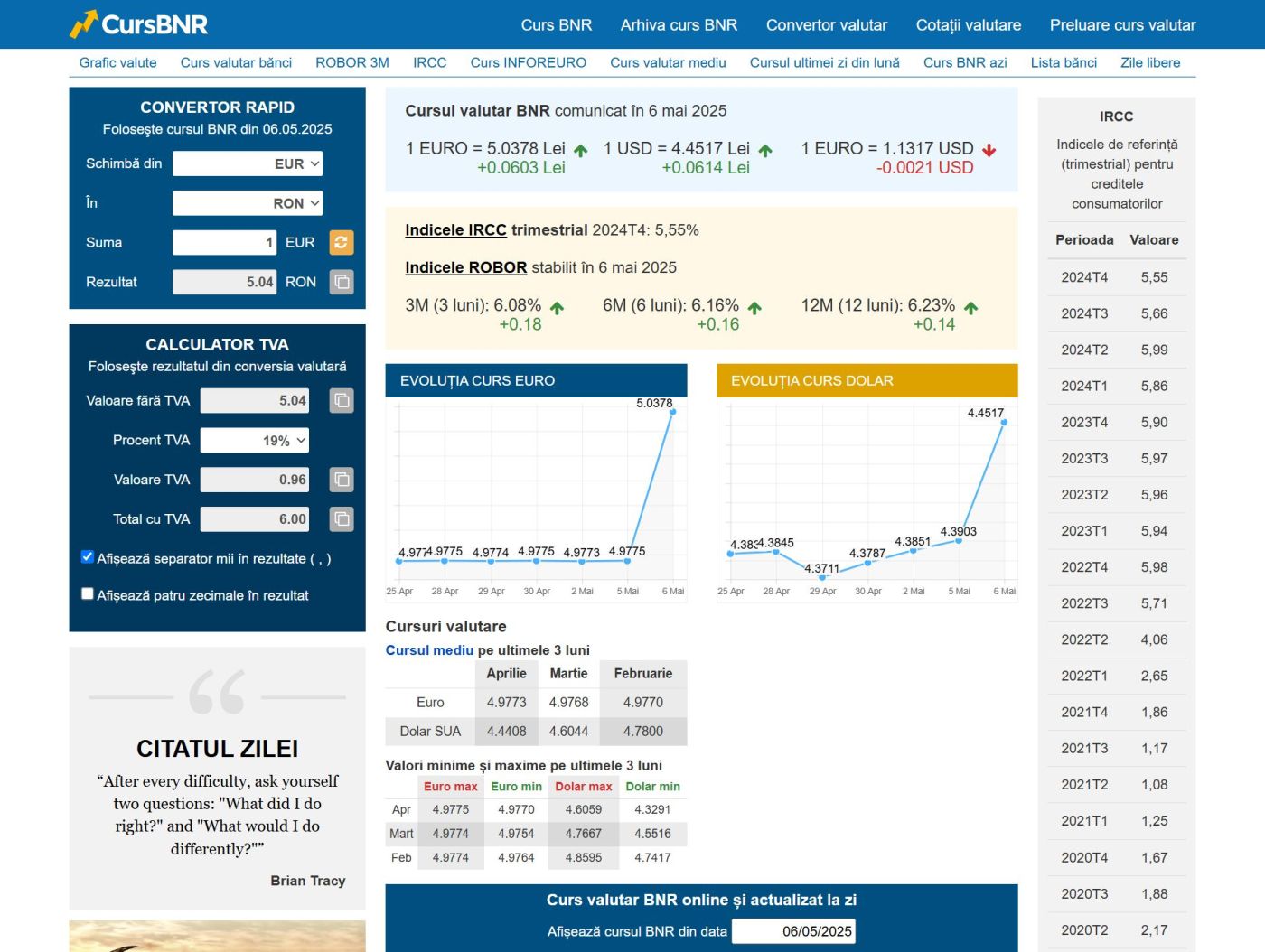Click the 5.0378 peak point on Euro chart
The width and height of the screenshot is (1265, 952).
[x=671, y=415]
